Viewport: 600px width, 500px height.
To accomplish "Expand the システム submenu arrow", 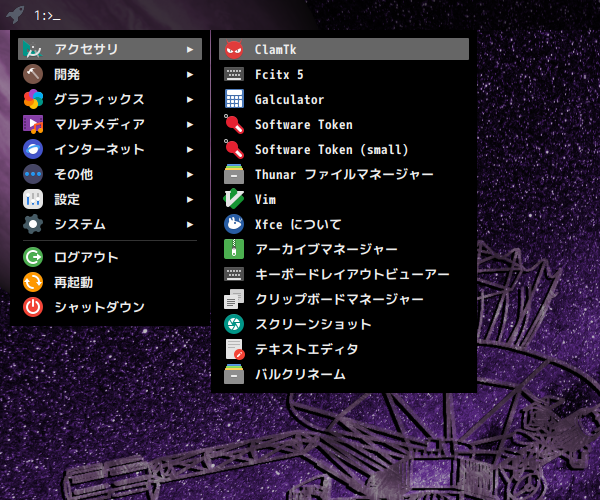I will pos(190,225).
